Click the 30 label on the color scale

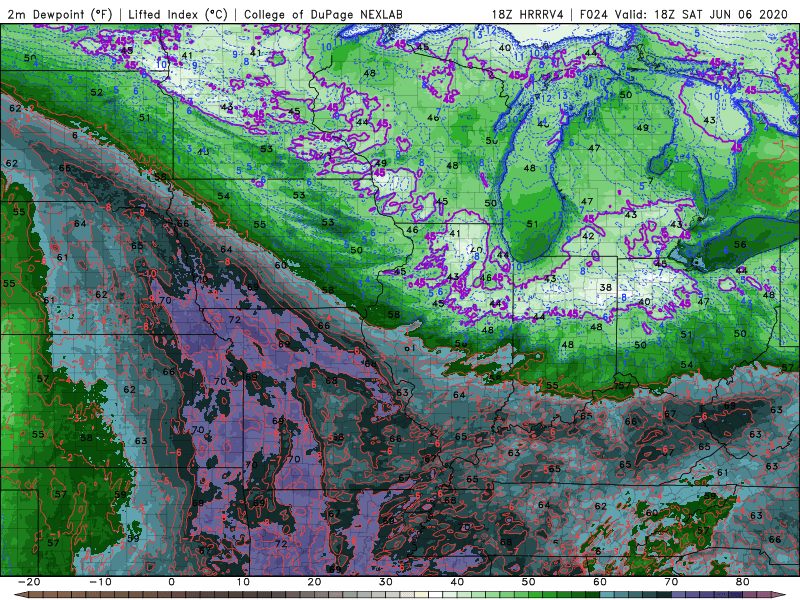(386, 582)
